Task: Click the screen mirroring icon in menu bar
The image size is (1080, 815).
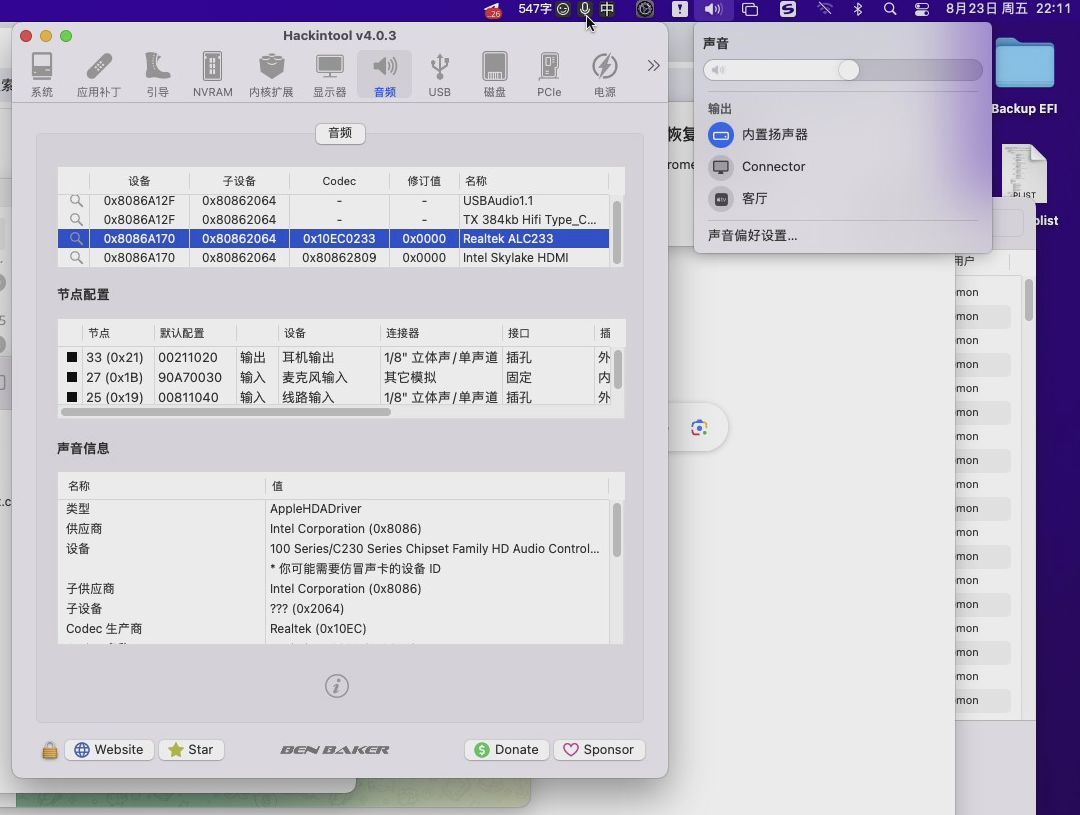Action: point(749,9)
